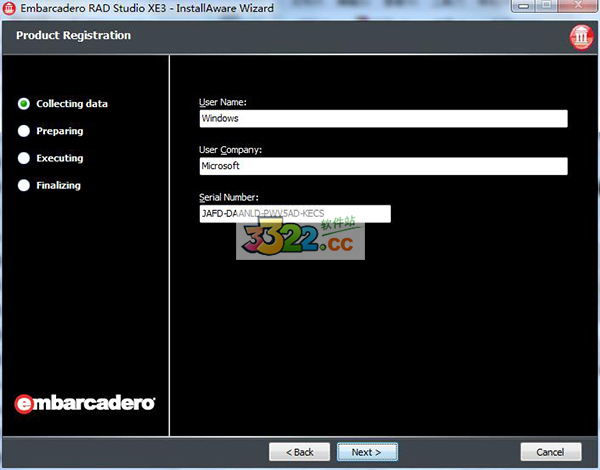Click the 'Finalizing' step label
This screenshot has width=600, height=470.
59,186
